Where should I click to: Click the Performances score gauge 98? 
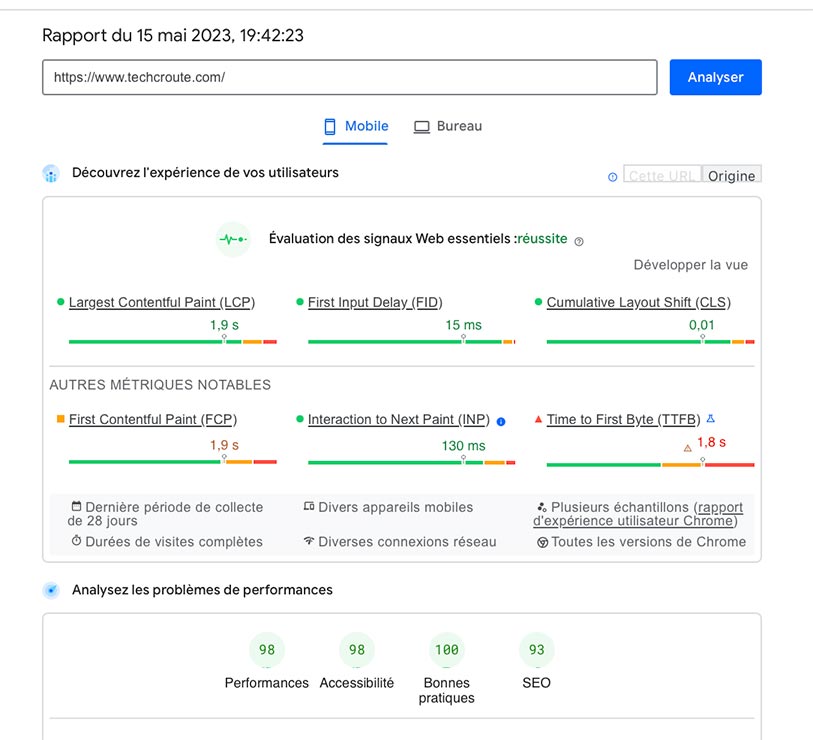267,650
